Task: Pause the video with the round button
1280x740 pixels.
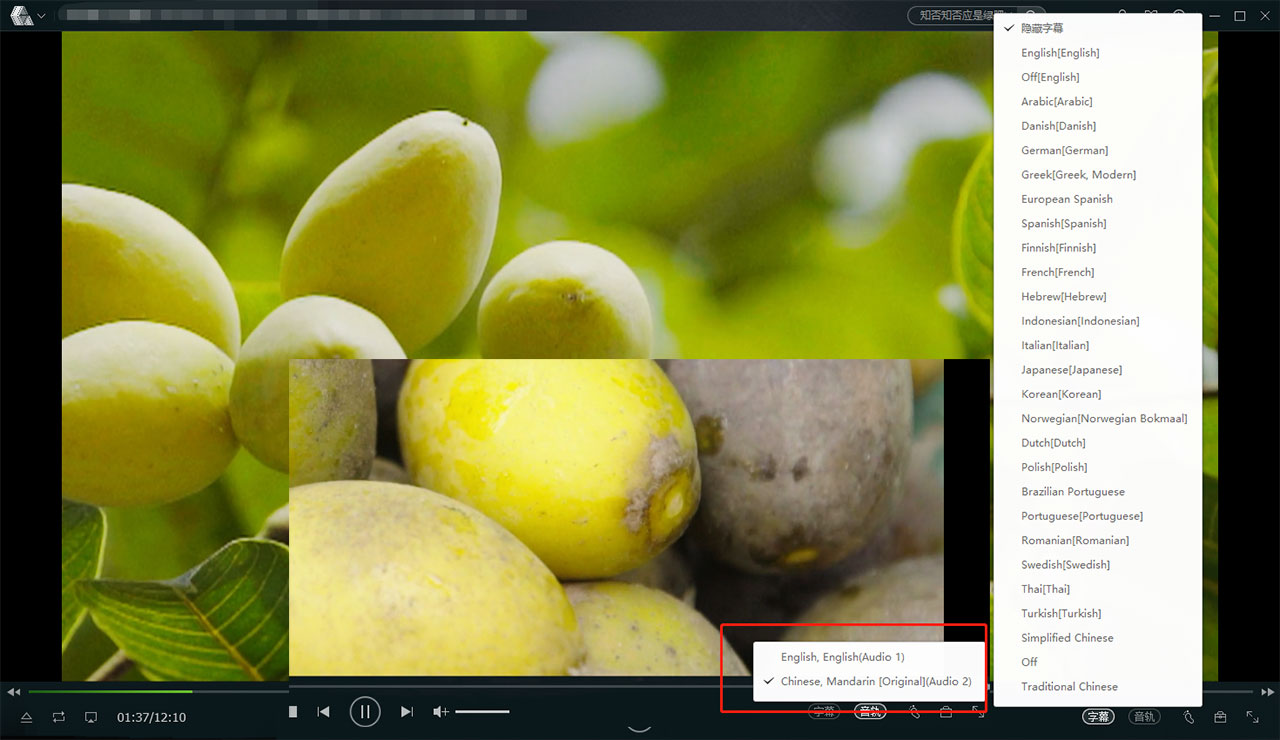Action: pyautogui.click(x=365, y=712)
